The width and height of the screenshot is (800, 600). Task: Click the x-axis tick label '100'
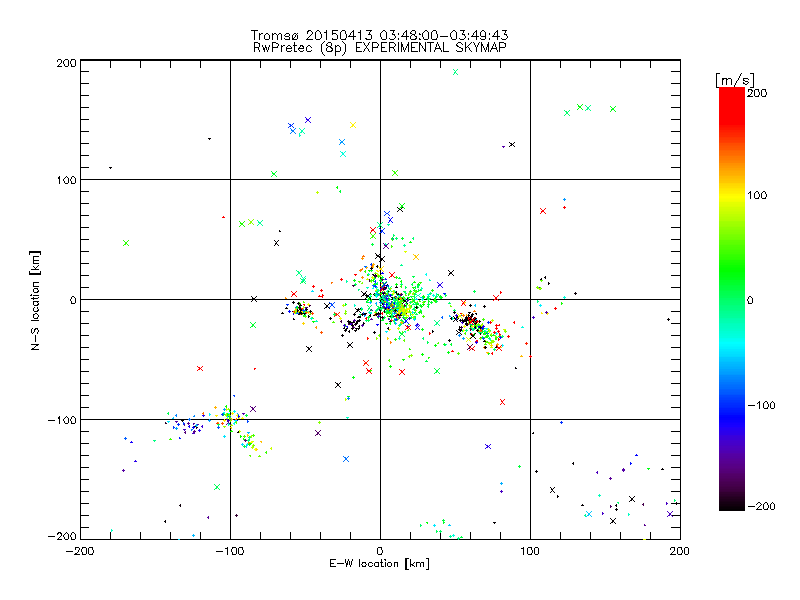click(530, 551)
